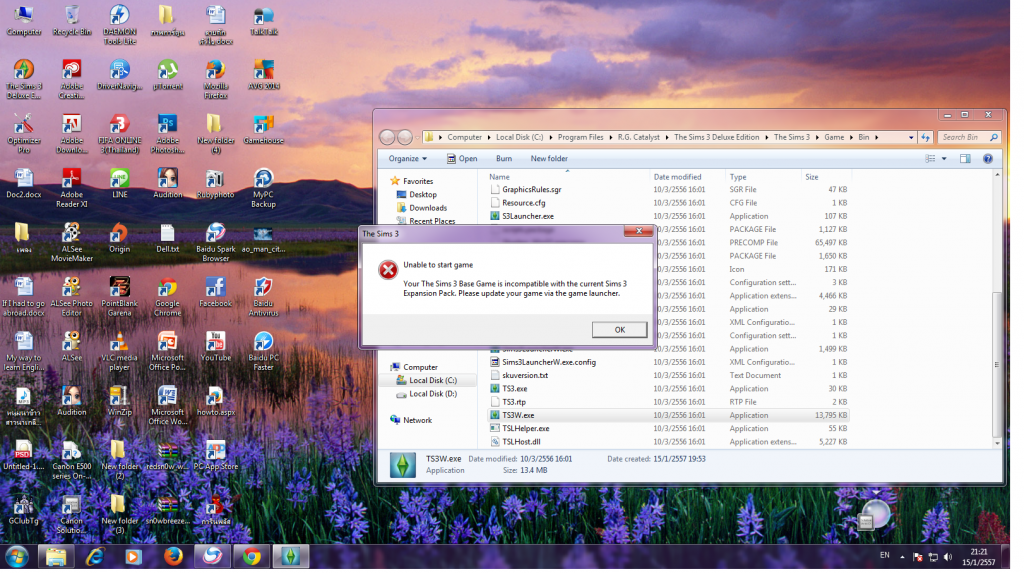Screen dimensions: 1024x573
Task: Expand the change view options arrow
Action: point(944,159)
